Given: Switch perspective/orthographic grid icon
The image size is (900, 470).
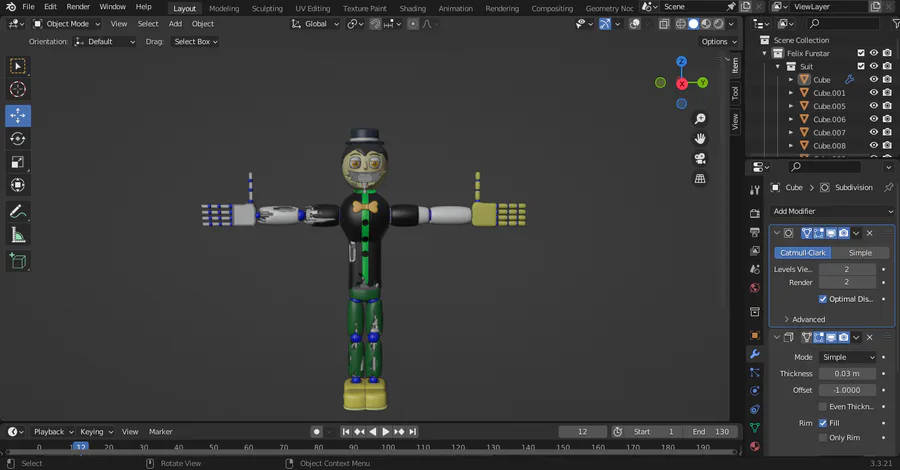Looking at the screenshot, I should [700, 179].
